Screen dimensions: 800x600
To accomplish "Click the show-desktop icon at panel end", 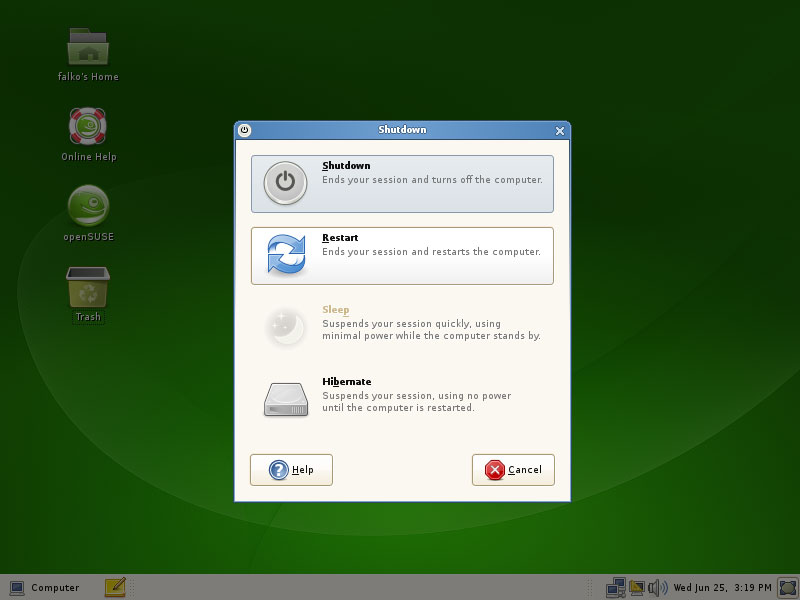I will point(788,588).
